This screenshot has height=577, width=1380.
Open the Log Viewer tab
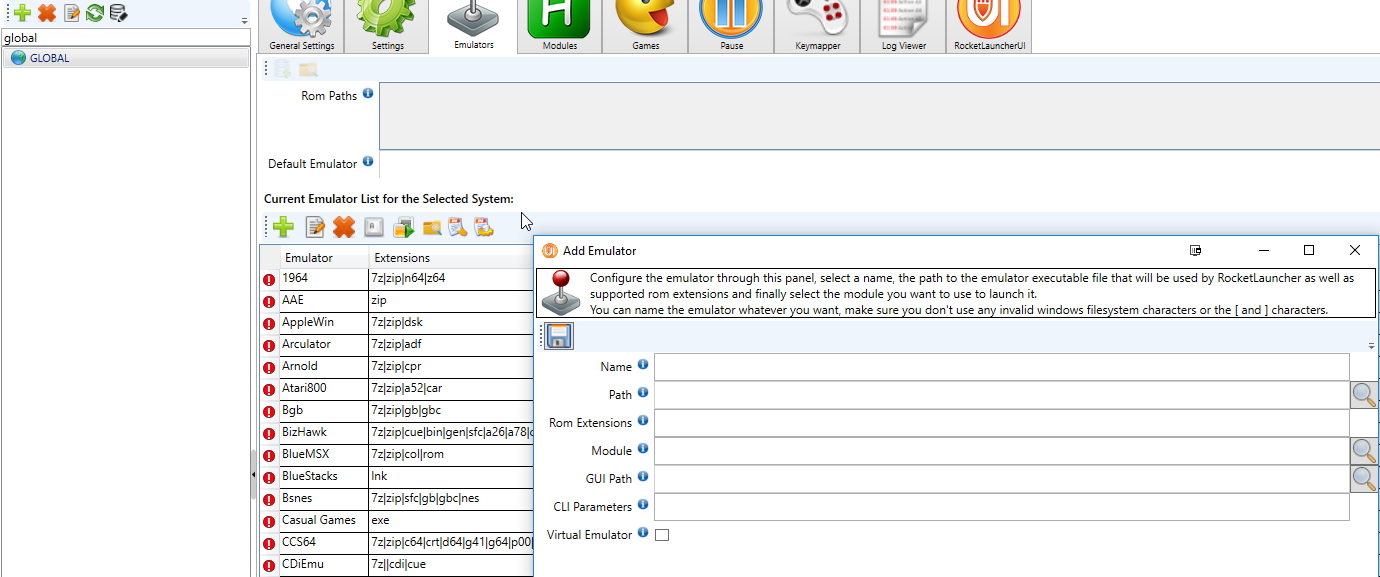point(903,27)
